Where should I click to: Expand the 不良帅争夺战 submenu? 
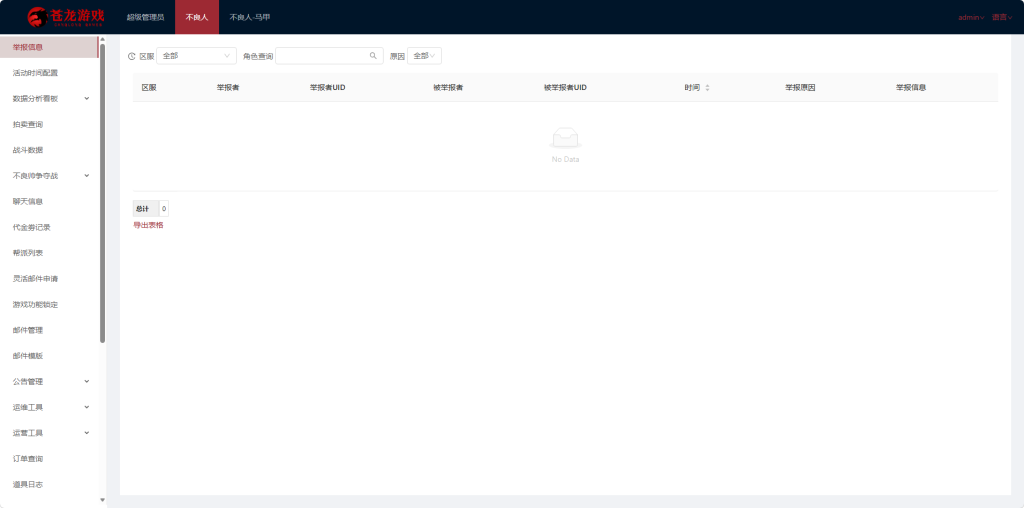tap(51, 176)
